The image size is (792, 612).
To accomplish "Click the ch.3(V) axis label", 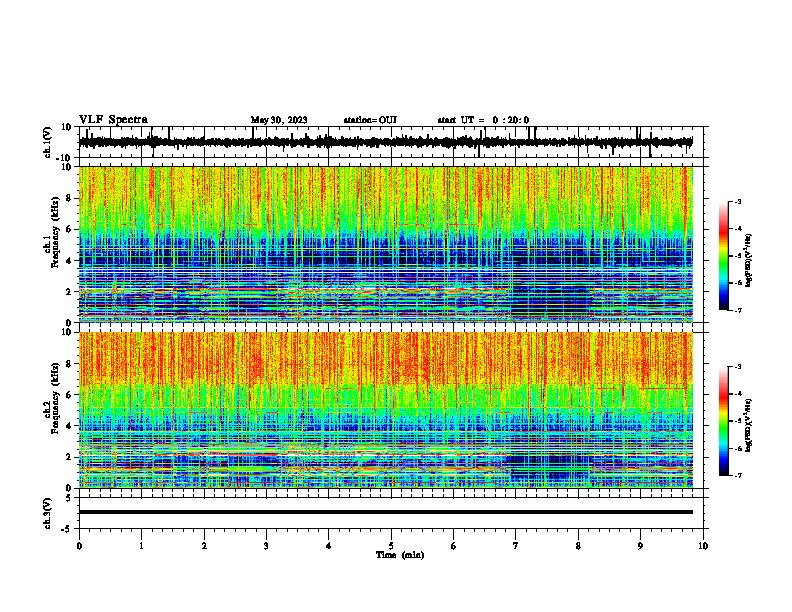I will [48, 513].
